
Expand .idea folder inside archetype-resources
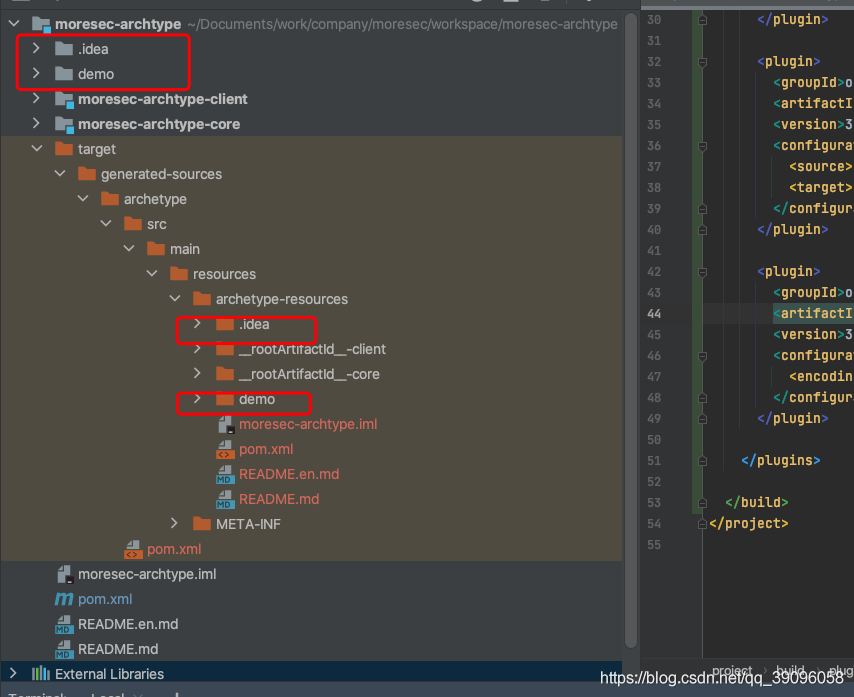(197, 323)
